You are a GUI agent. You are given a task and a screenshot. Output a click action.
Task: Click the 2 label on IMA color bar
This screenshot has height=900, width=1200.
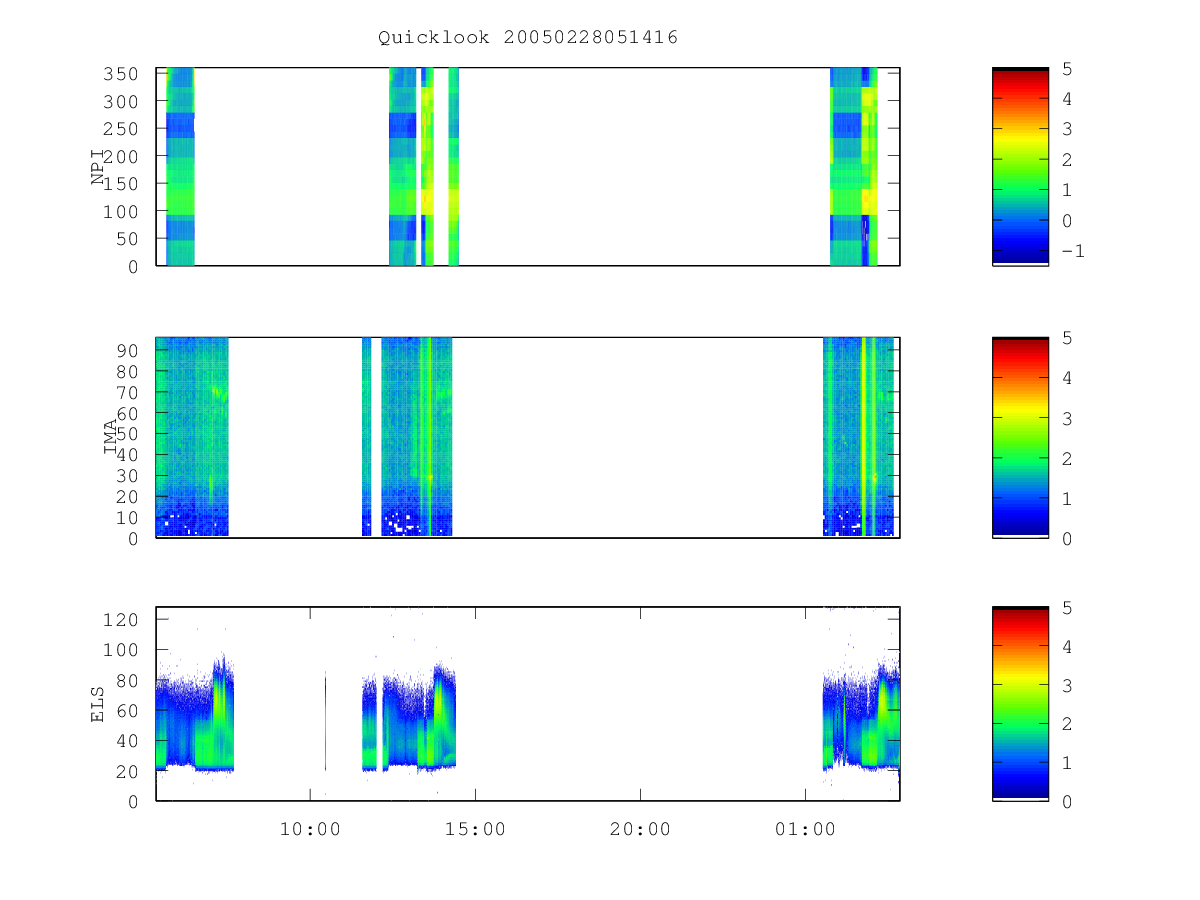click(x=1068, y=458)
